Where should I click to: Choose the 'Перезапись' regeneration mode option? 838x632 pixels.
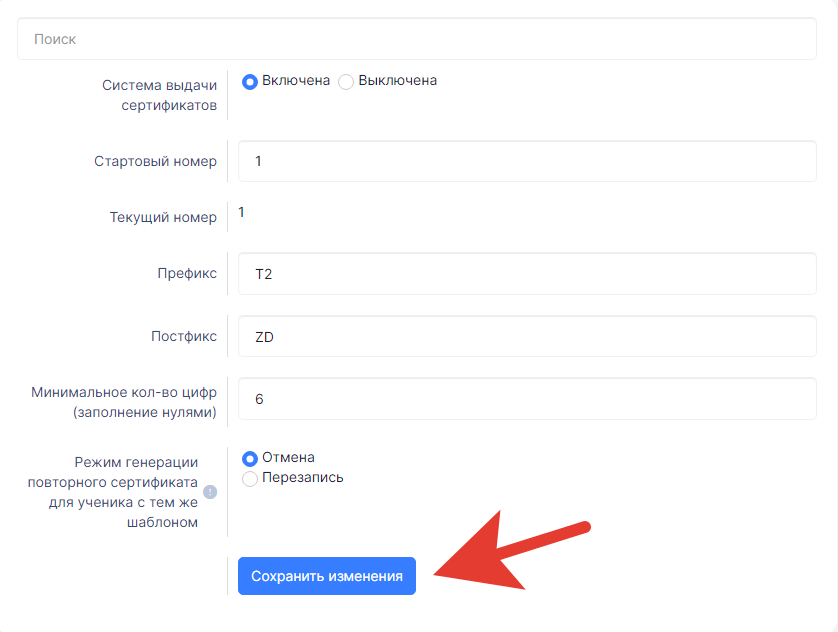(x=250, y=479)
